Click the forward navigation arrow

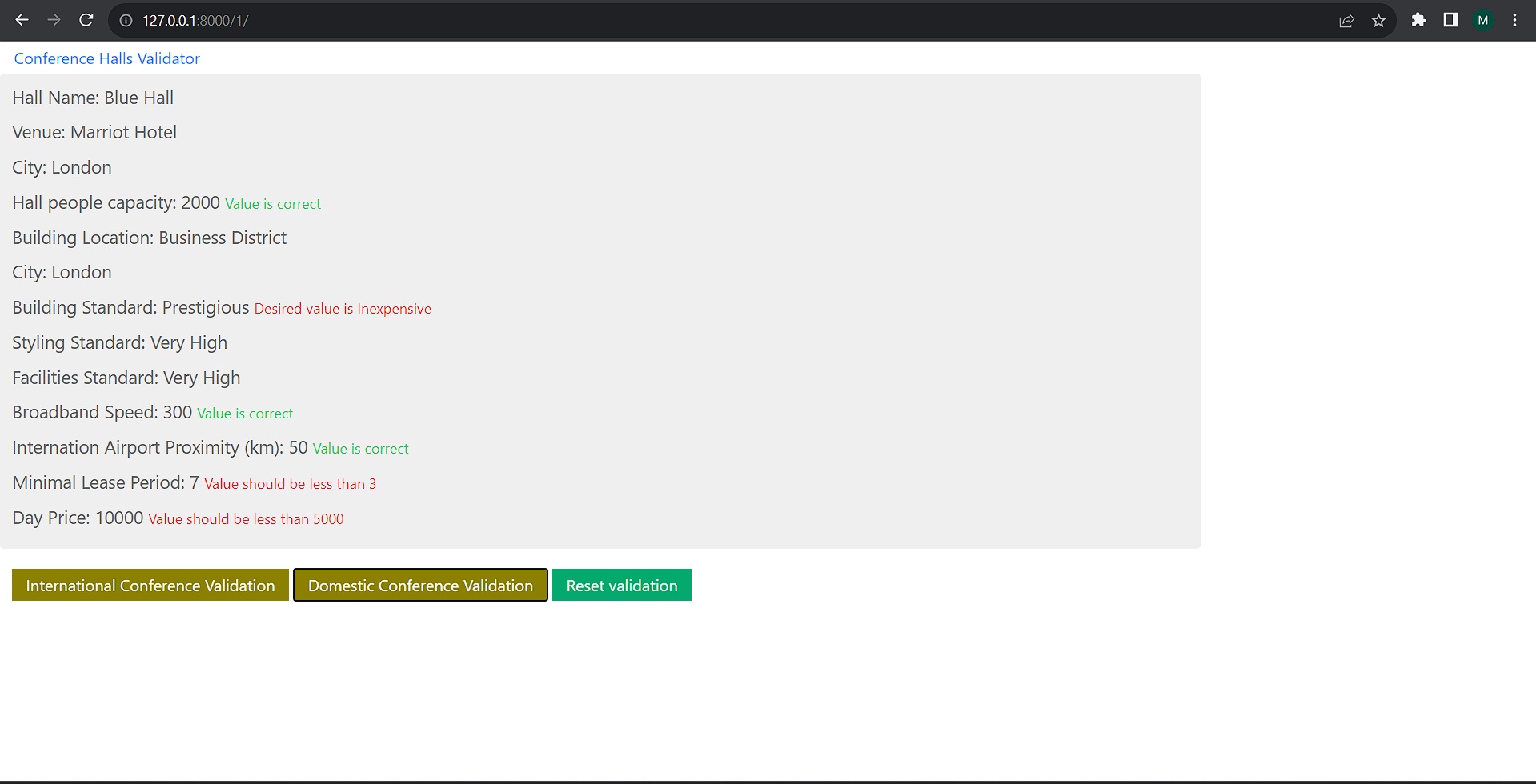coord(54,20)
